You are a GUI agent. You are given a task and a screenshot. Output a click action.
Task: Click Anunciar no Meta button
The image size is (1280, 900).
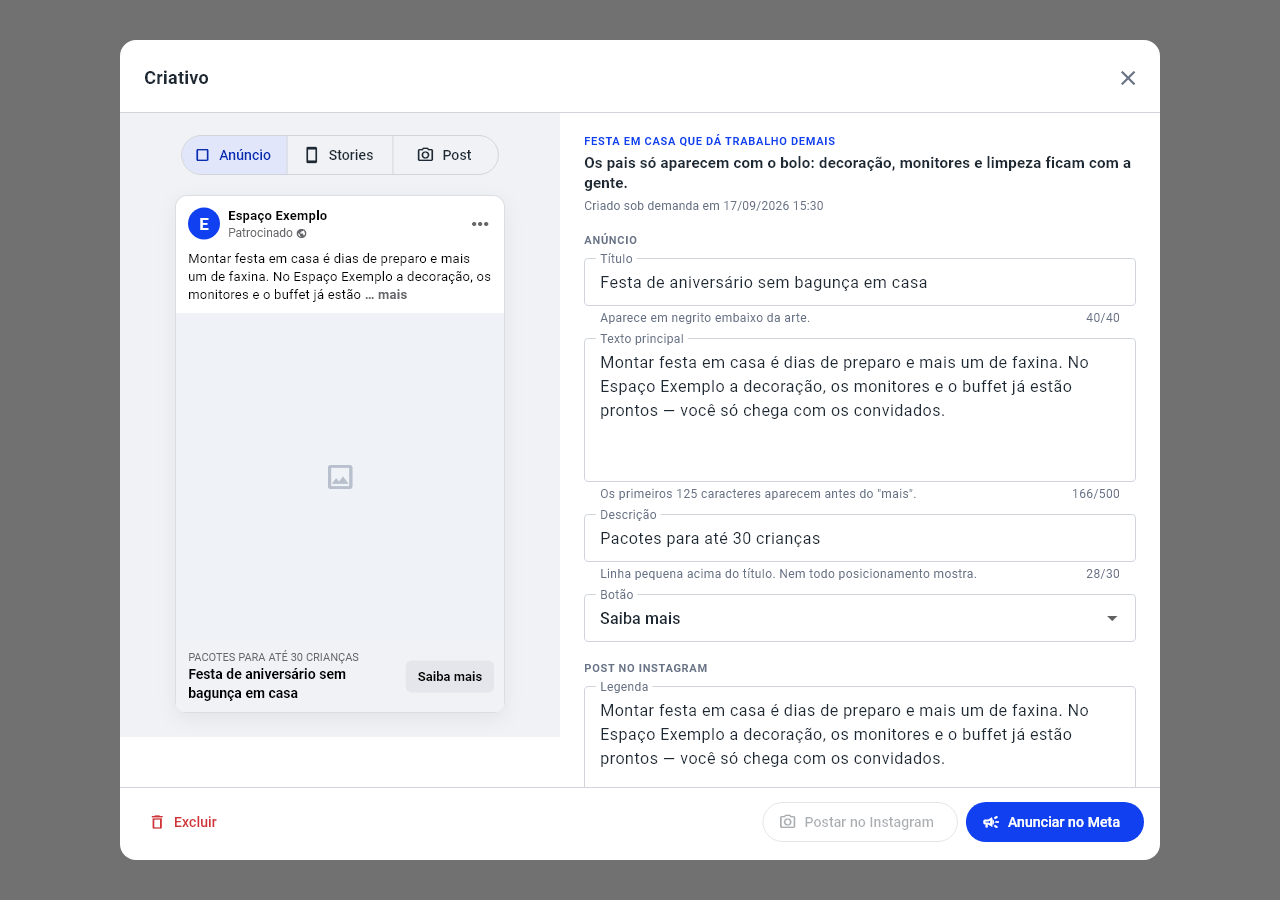pyautogui.click(x=1055, y=822)
